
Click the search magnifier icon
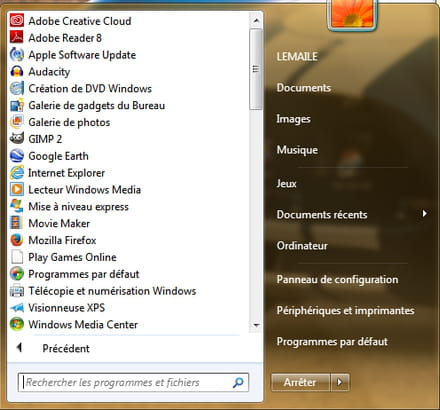(x=238, y=382)
